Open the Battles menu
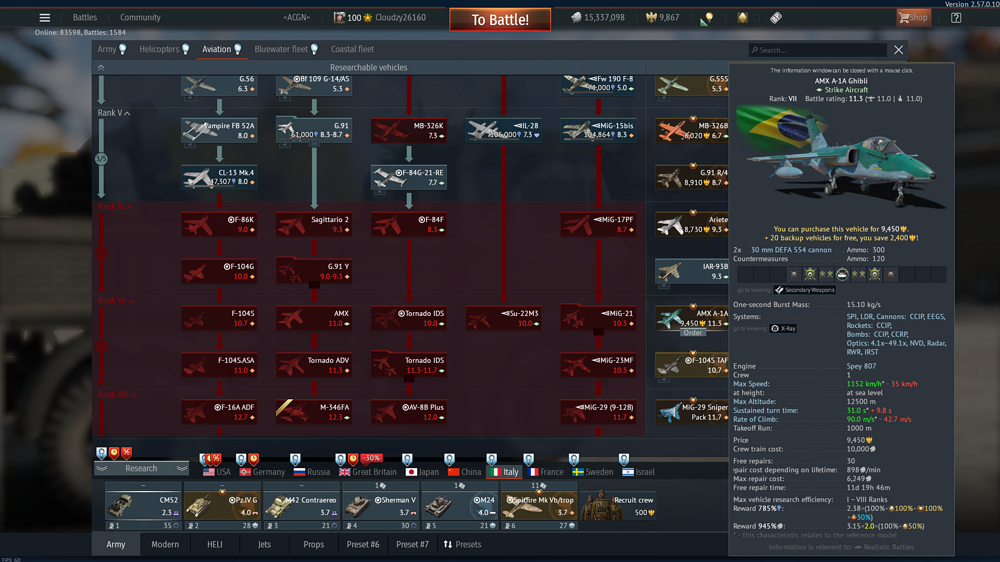Image resolution: width=1000 pixels, height=562 pixels. (x=84, y=18)
